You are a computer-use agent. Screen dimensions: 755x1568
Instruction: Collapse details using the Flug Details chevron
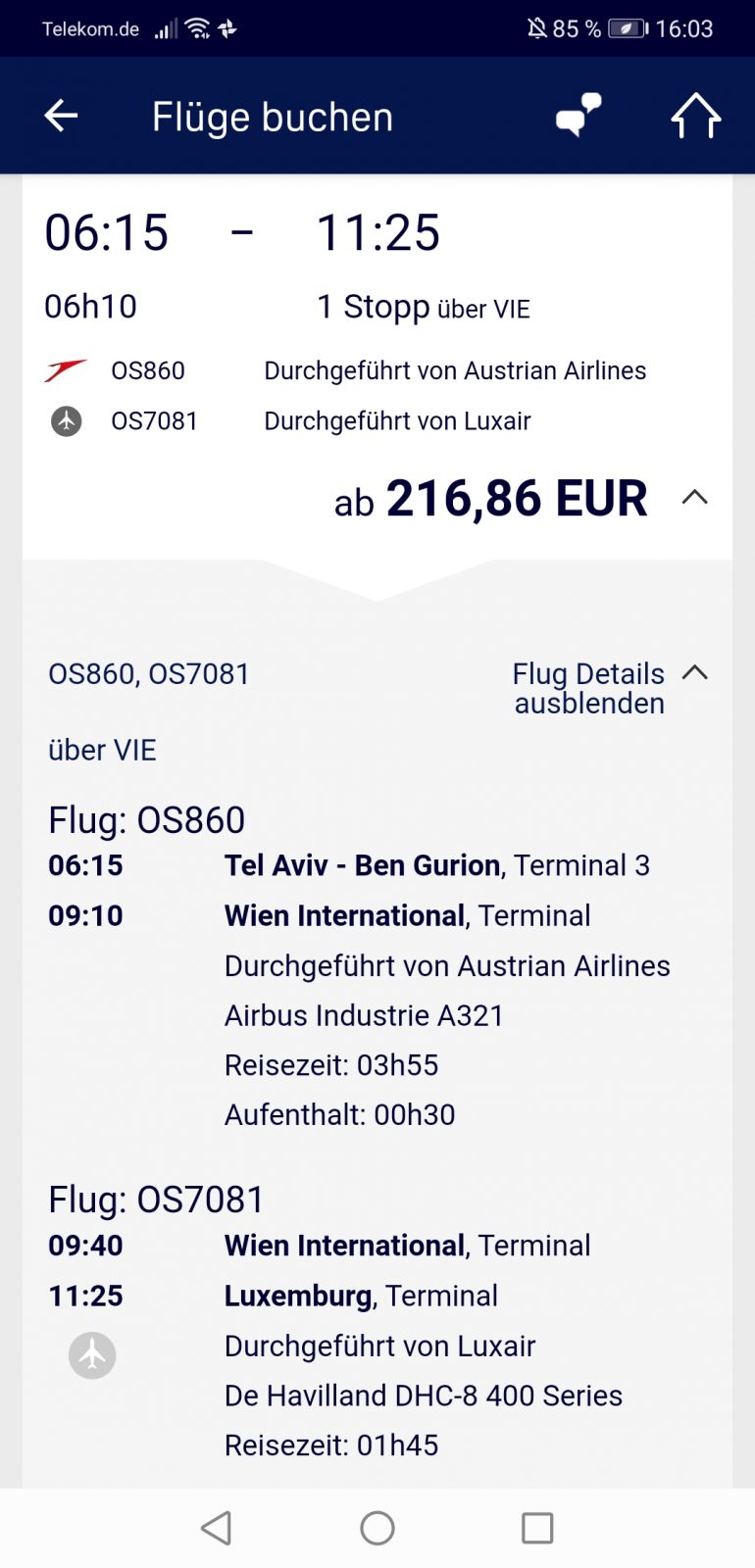click(694, 672)
